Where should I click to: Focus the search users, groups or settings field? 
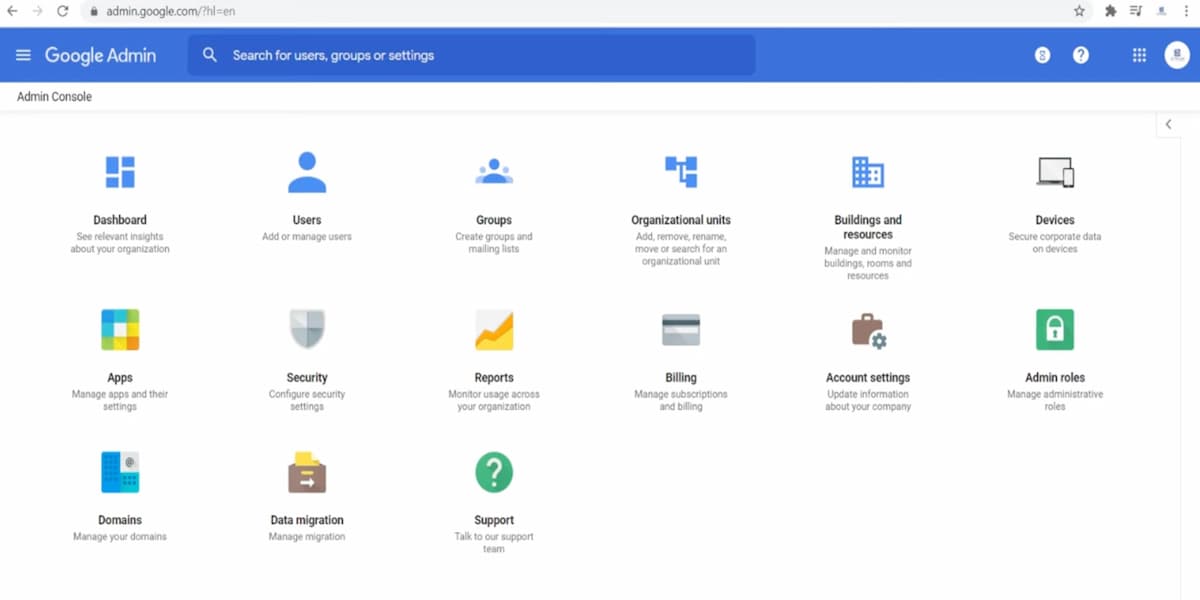pyautogui.click(x=471, y=55)
